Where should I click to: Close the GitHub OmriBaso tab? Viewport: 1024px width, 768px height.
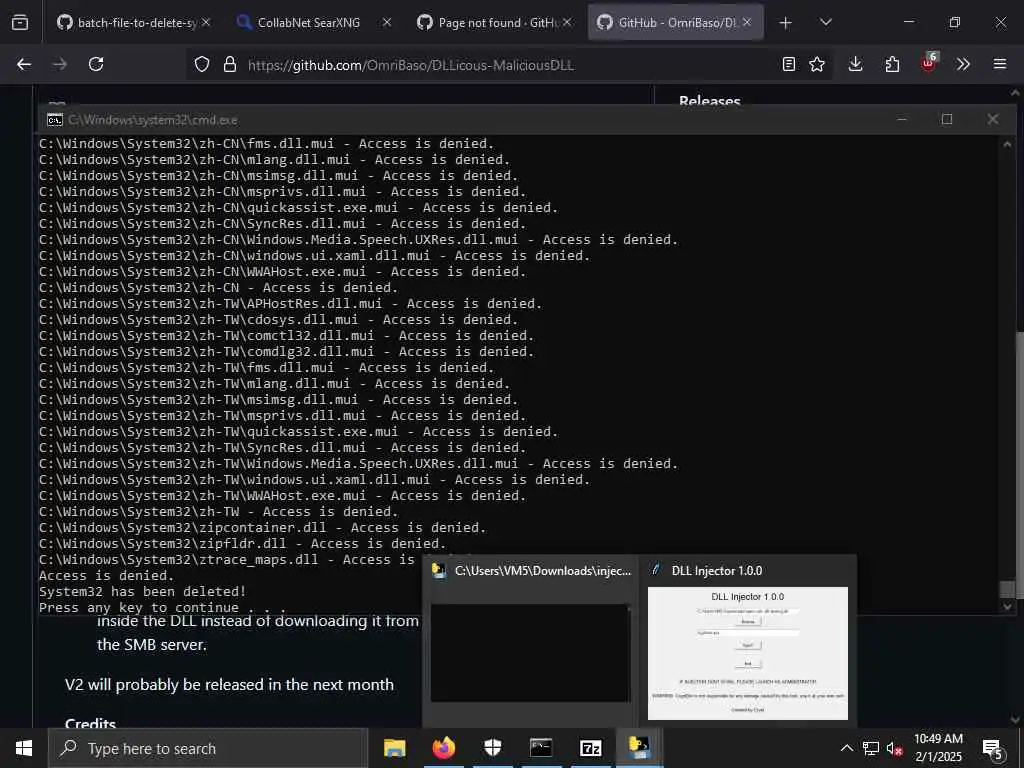click(747, 22)
